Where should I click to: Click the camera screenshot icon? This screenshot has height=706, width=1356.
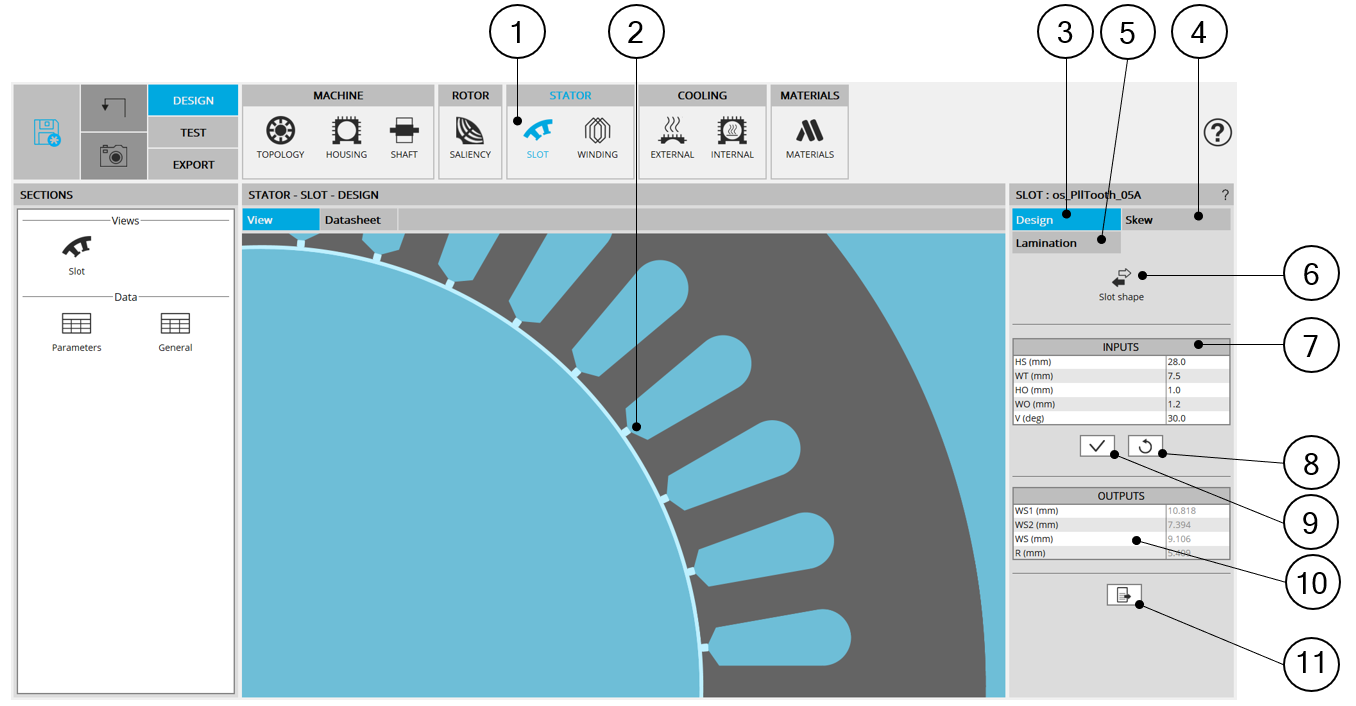click(x=113, y=155)
